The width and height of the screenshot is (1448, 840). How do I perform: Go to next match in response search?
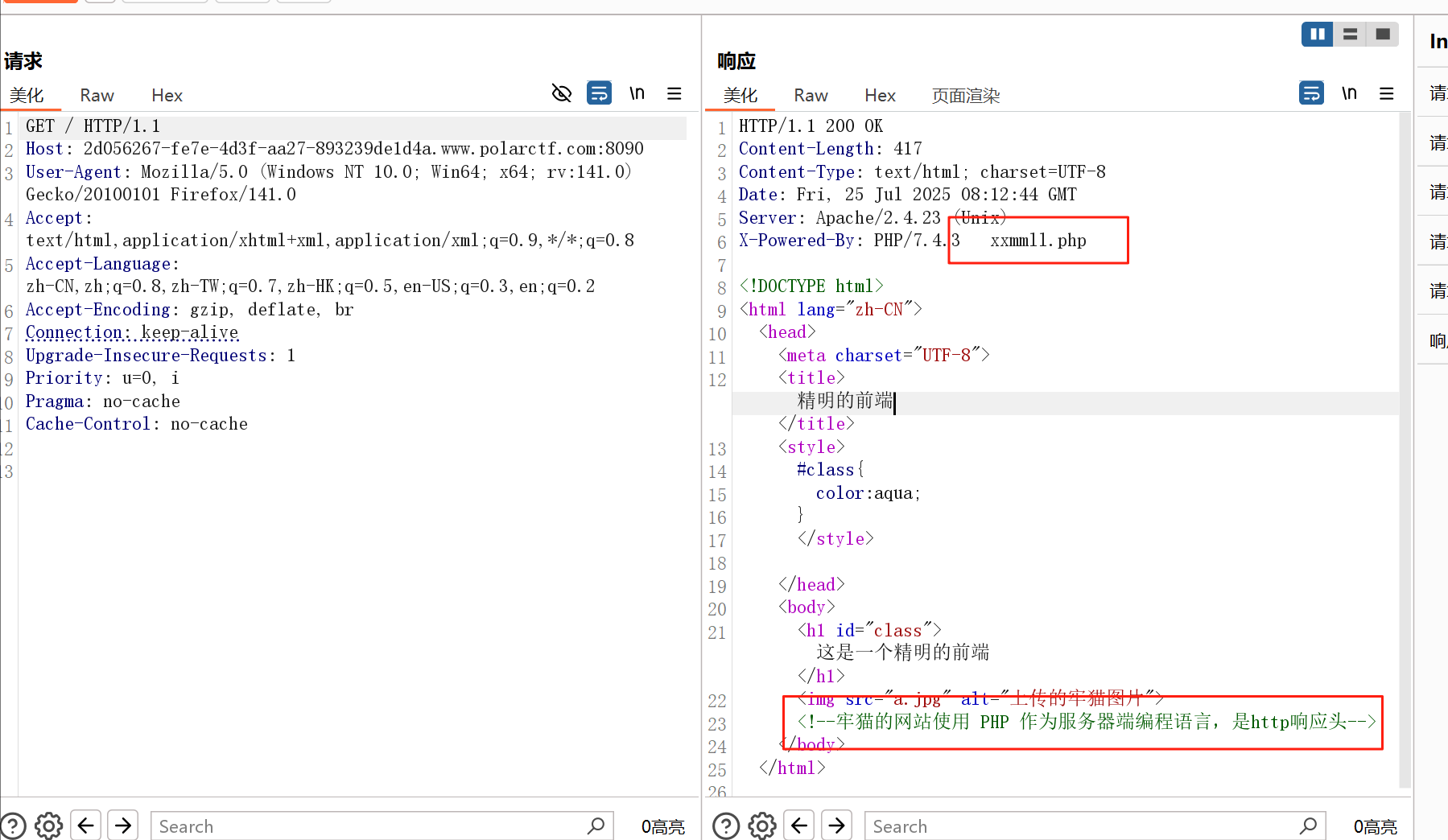click(x=837, y=826)
